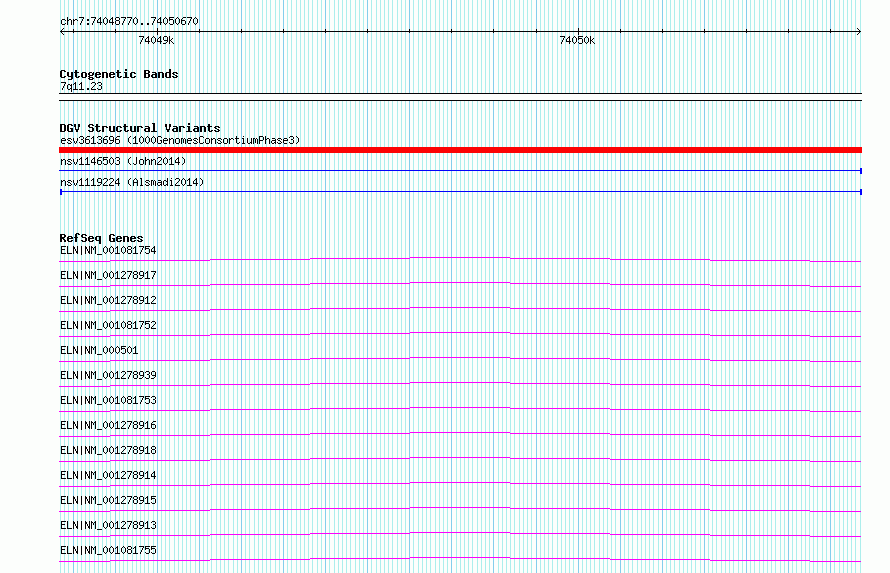This screenshot has height=573, width=890.
Task: Select transcript ELN|NM_001278914
Action: (108, 475)
